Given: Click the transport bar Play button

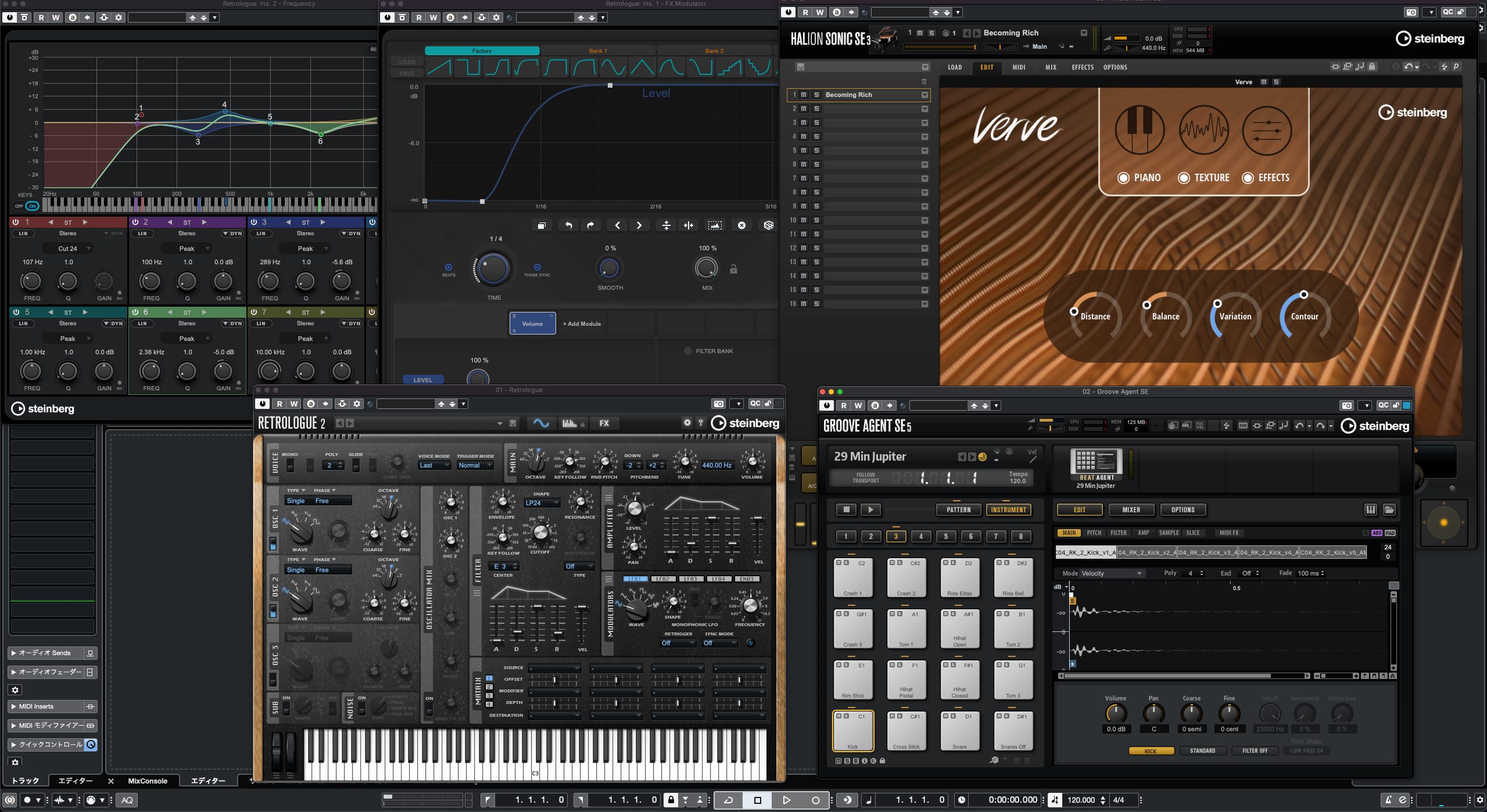Looking at the screenshot, I should (786, 800).
